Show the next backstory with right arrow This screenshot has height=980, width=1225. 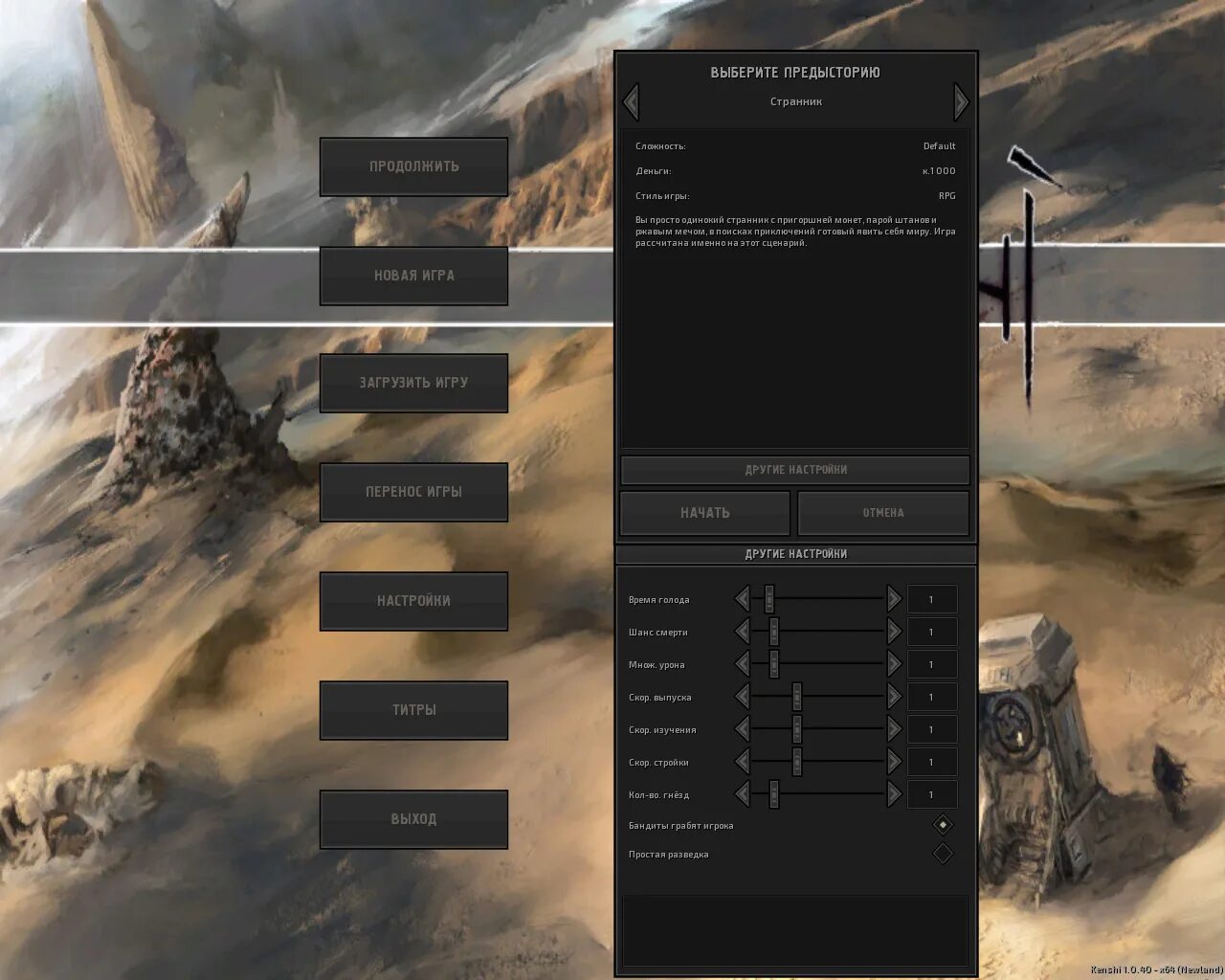[961, 101]
